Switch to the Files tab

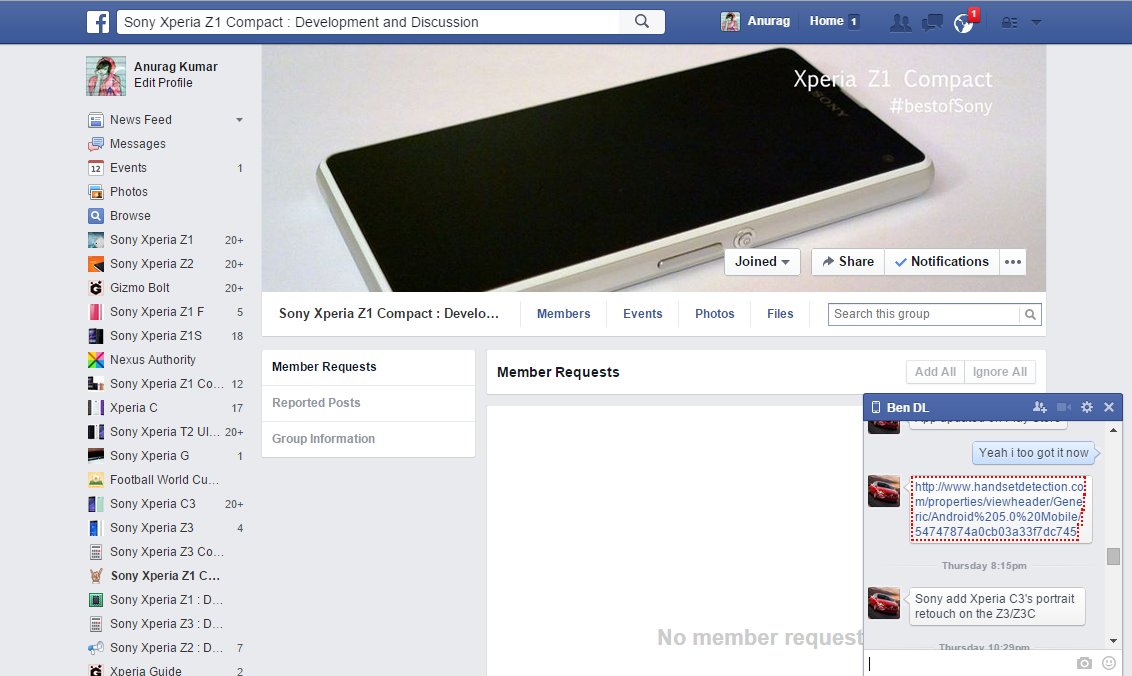click(780, 313)
